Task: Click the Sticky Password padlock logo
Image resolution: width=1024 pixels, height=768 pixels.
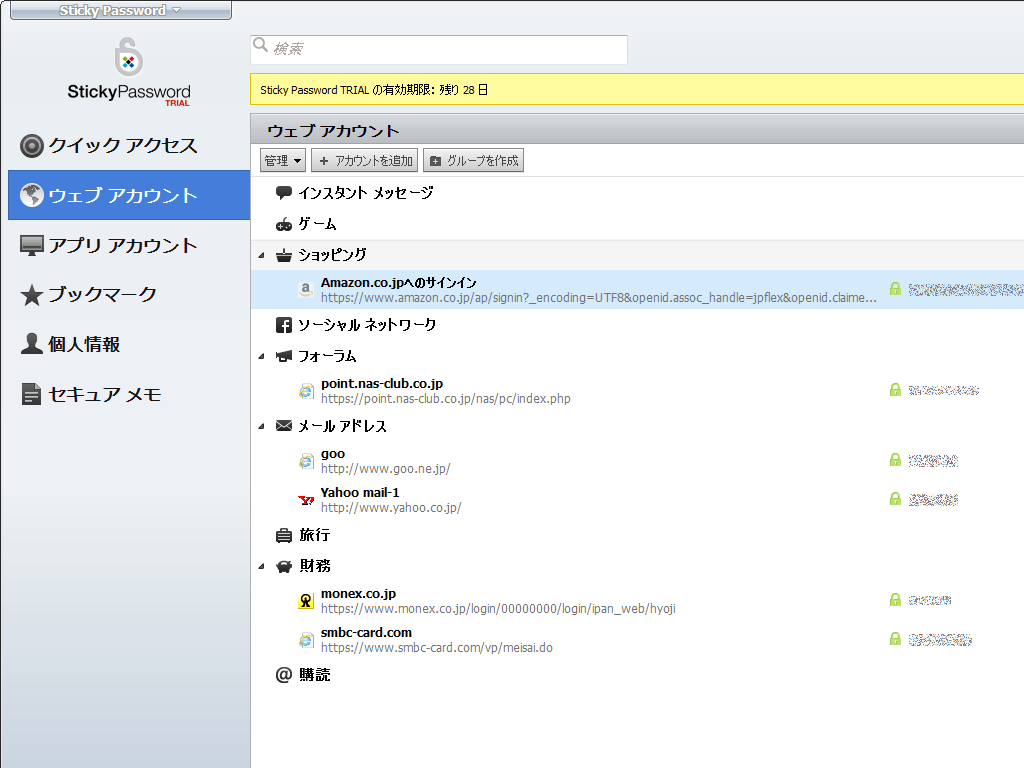Action: (129, 57)
